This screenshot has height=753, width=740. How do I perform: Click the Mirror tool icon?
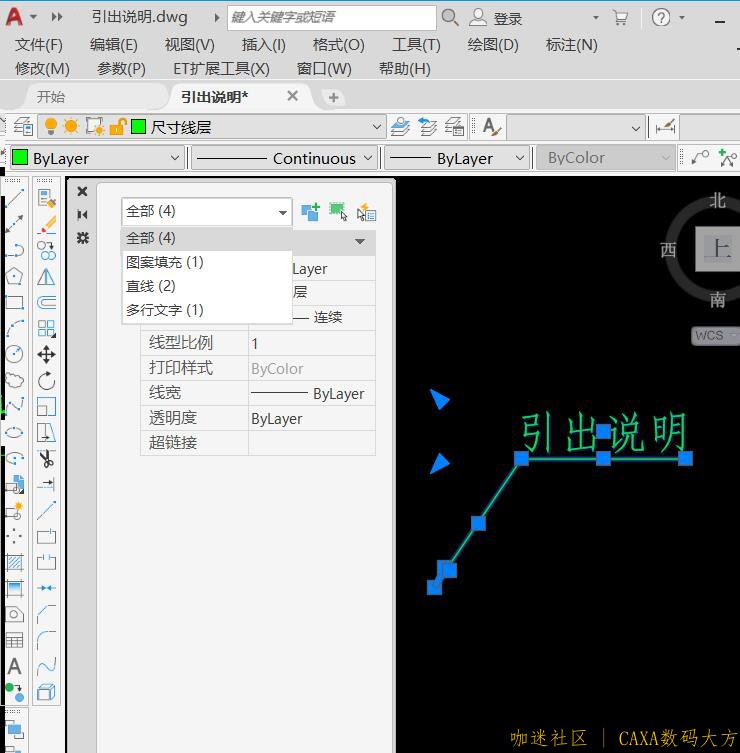tap(46, 277)
